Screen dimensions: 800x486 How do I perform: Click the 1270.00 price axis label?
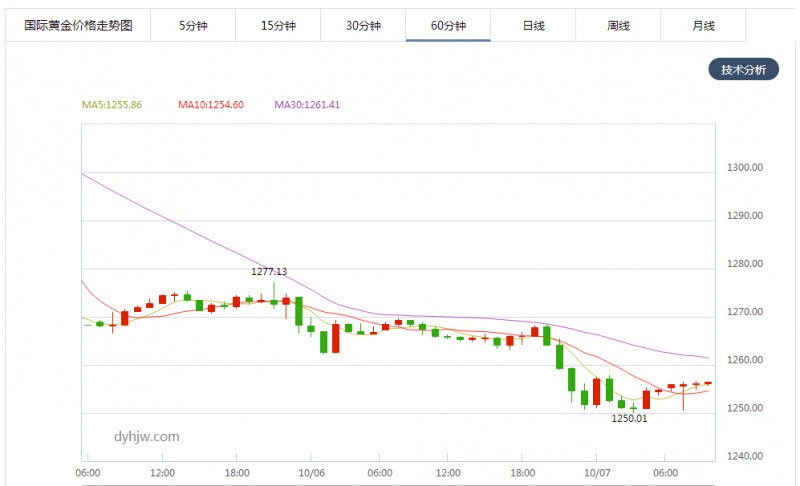pos(745,312)
